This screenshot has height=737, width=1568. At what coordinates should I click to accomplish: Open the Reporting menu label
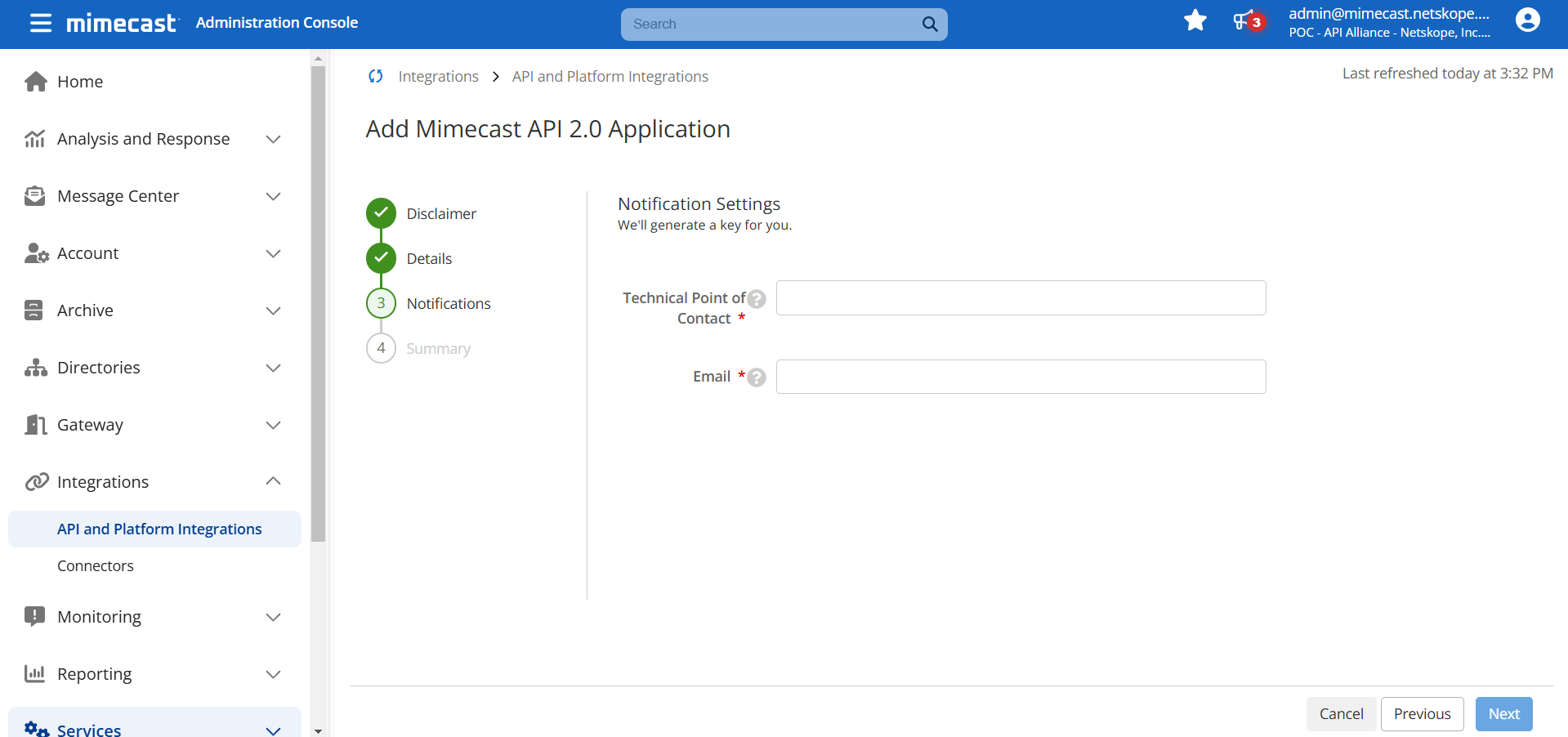pyautogui.click(x=95, y=674)
